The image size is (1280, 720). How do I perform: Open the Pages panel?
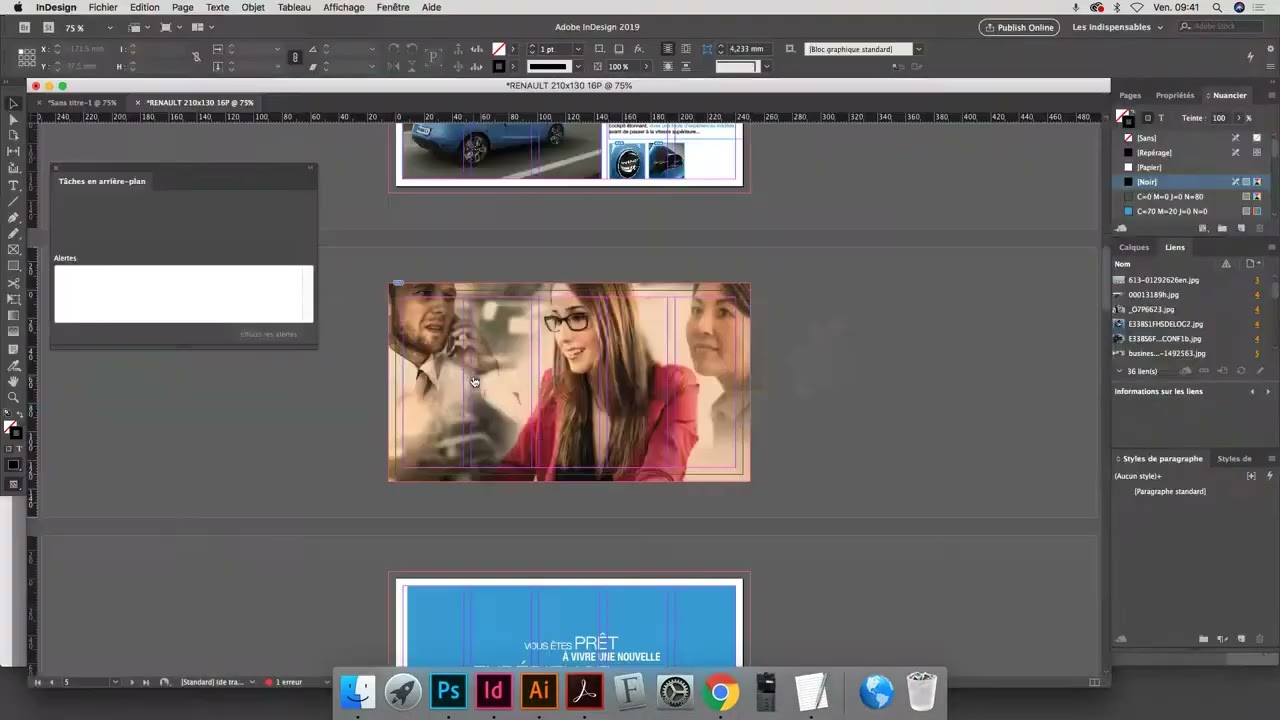[1130, 95]
